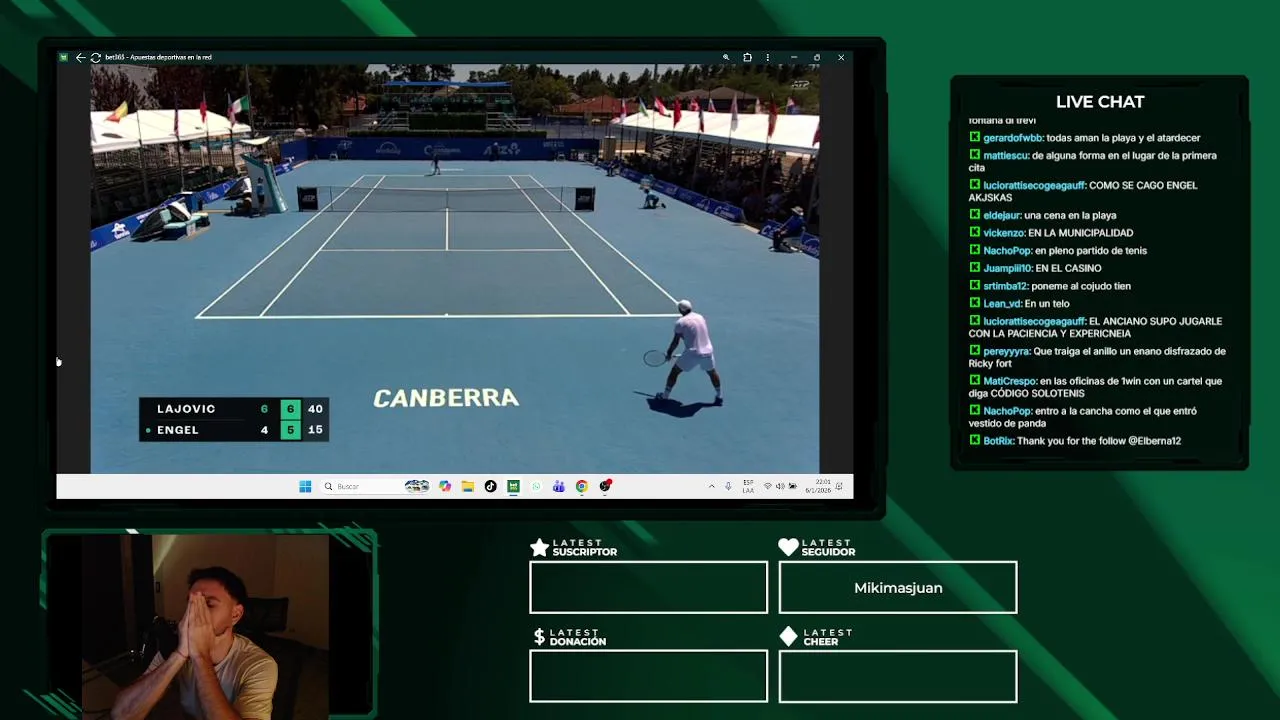1280x720 pixels.
Task: Open the three-dot menu in bet365 window
Action: coord(767,57)
